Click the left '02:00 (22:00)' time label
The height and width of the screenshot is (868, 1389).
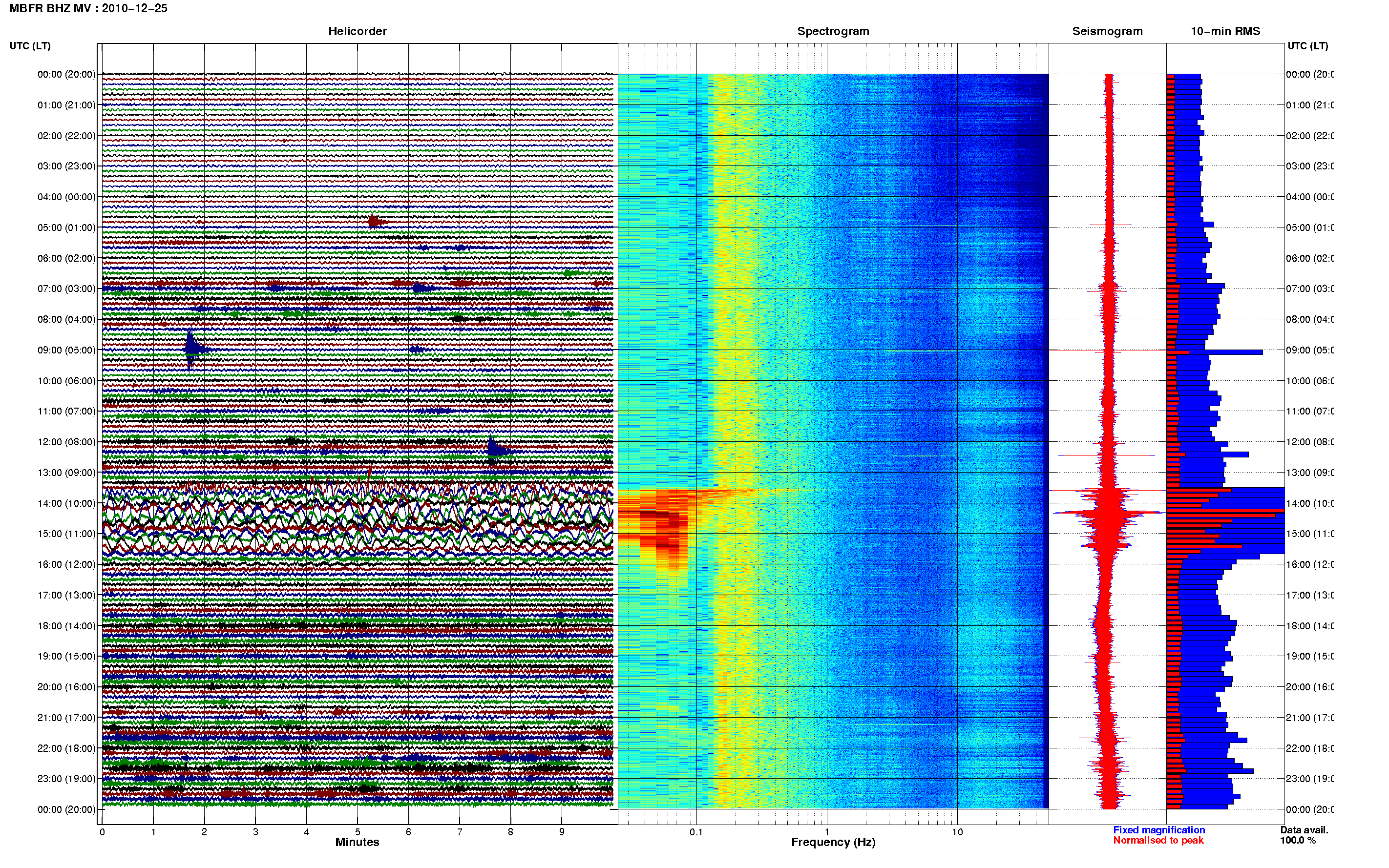tap(66, 136)
